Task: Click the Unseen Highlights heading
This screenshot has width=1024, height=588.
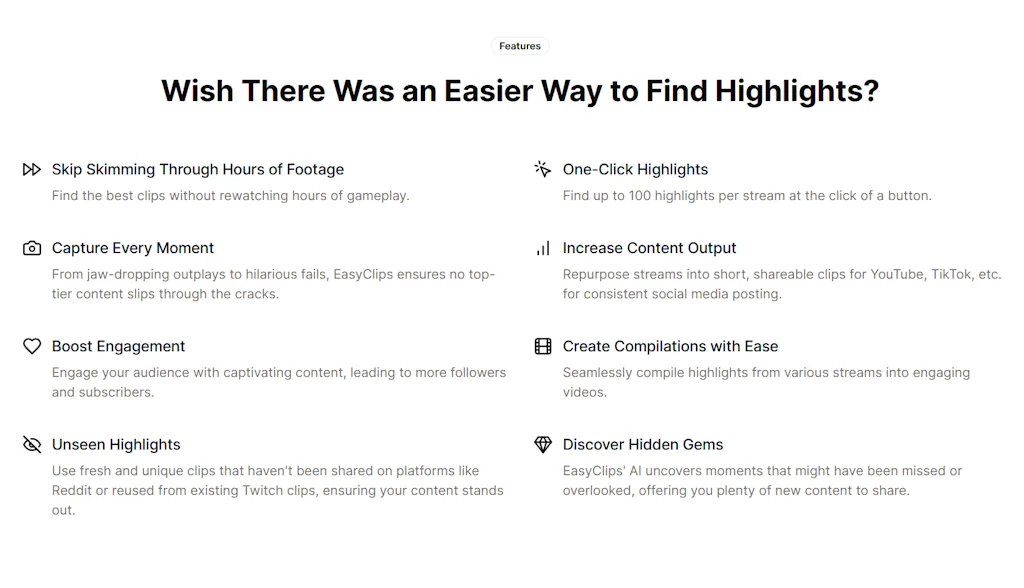Action: coord(116,444)
